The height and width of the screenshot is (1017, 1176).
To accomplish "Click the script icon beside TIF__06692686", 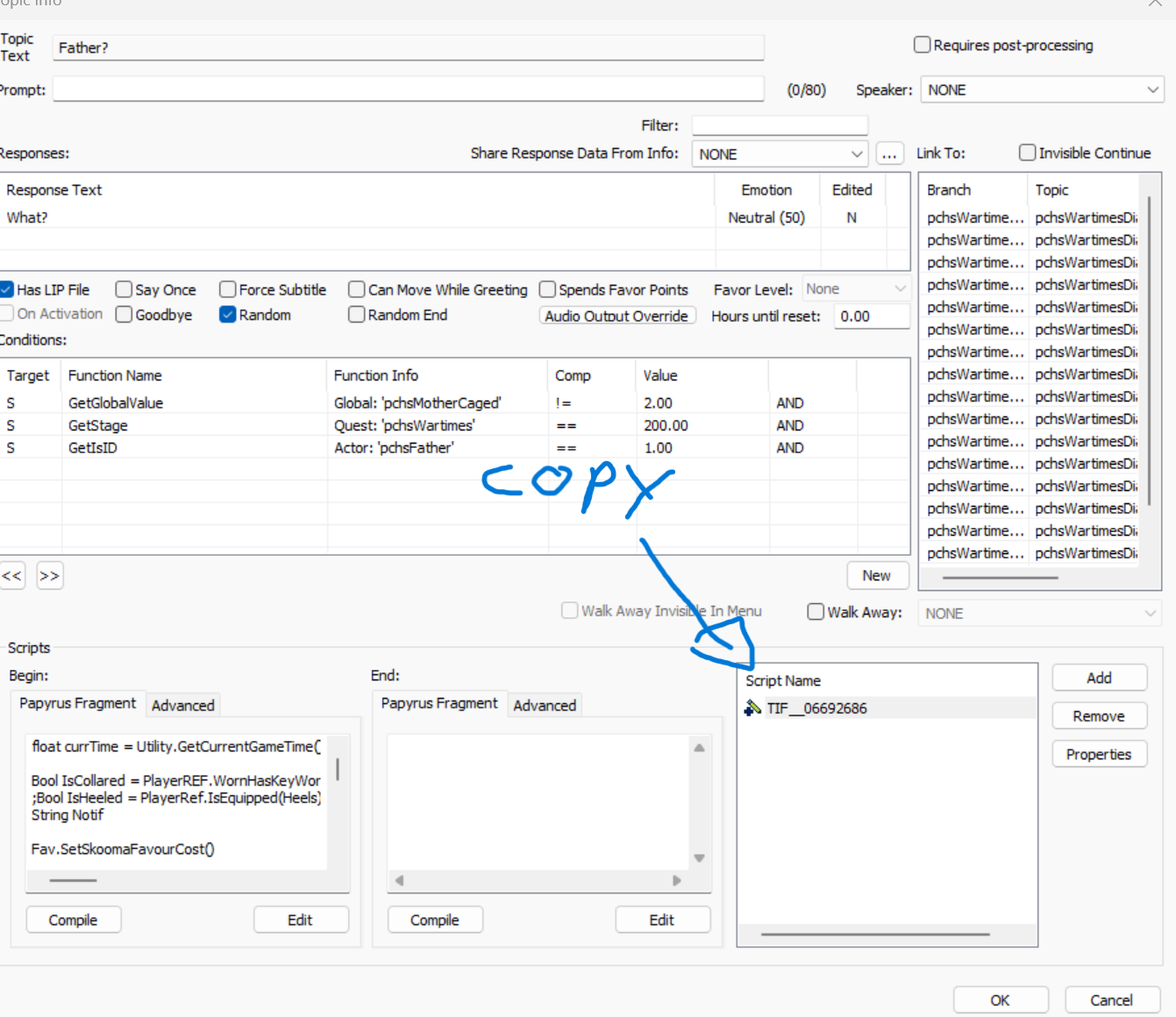I will [x=752, y=708].
